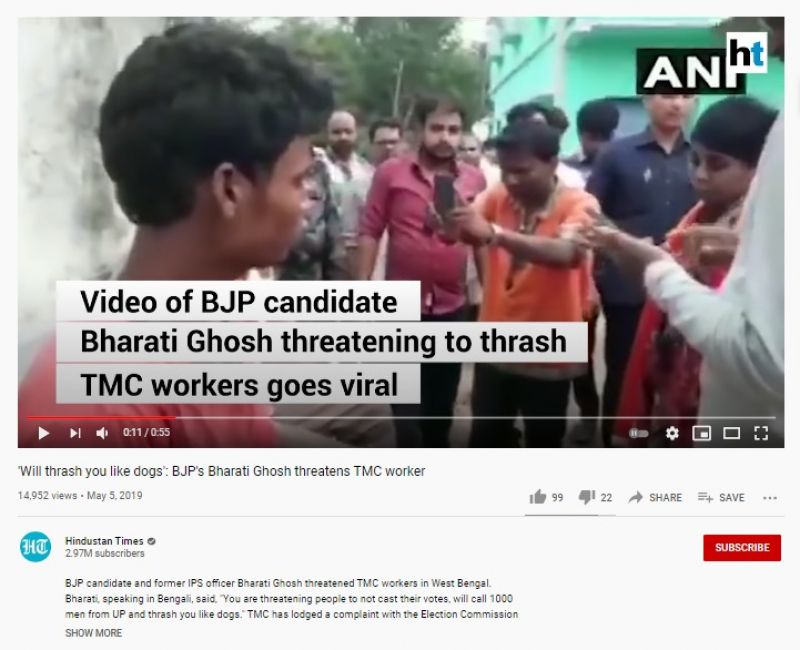Save video to a playlist
This screenshot has width=800, height=650.
(721, 497)
